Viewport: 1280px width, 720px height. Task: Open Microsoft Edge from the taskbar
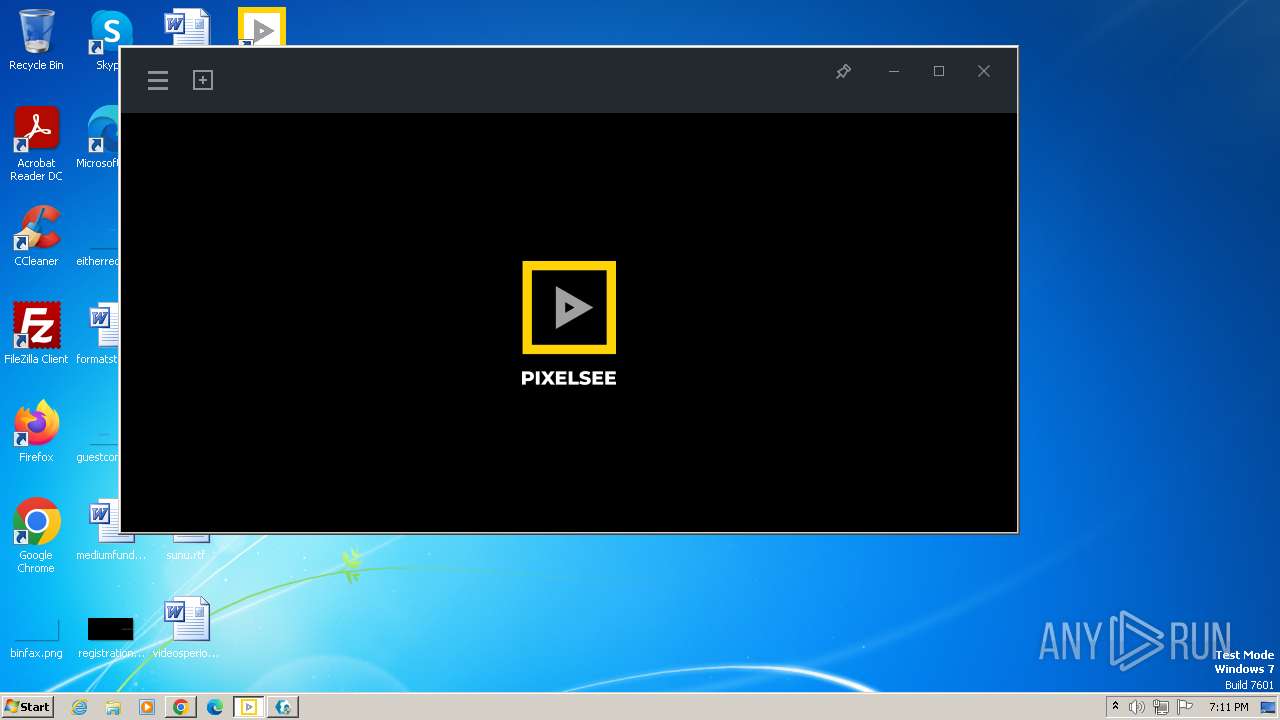(x=215, y=707)
